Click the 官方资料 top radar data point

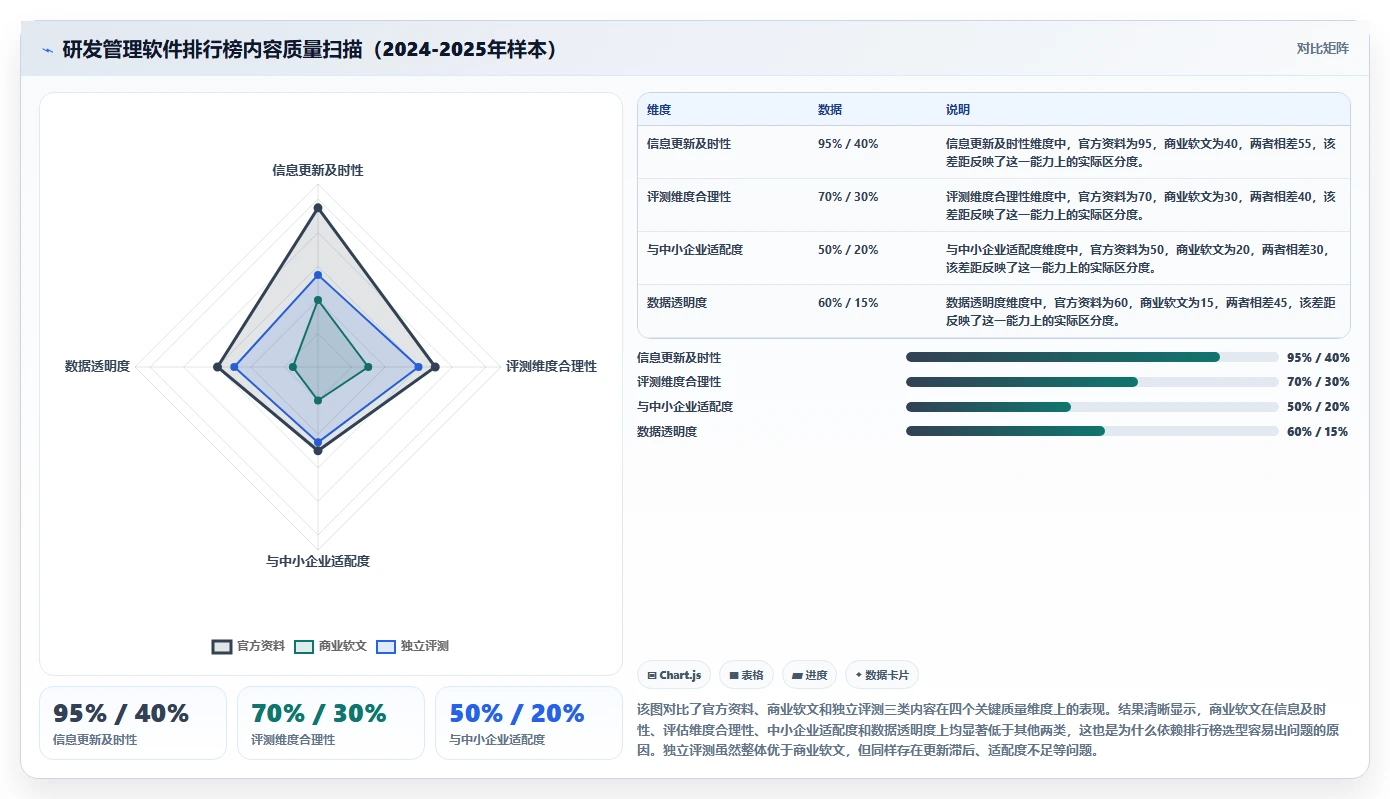click(x=318, y=208)
